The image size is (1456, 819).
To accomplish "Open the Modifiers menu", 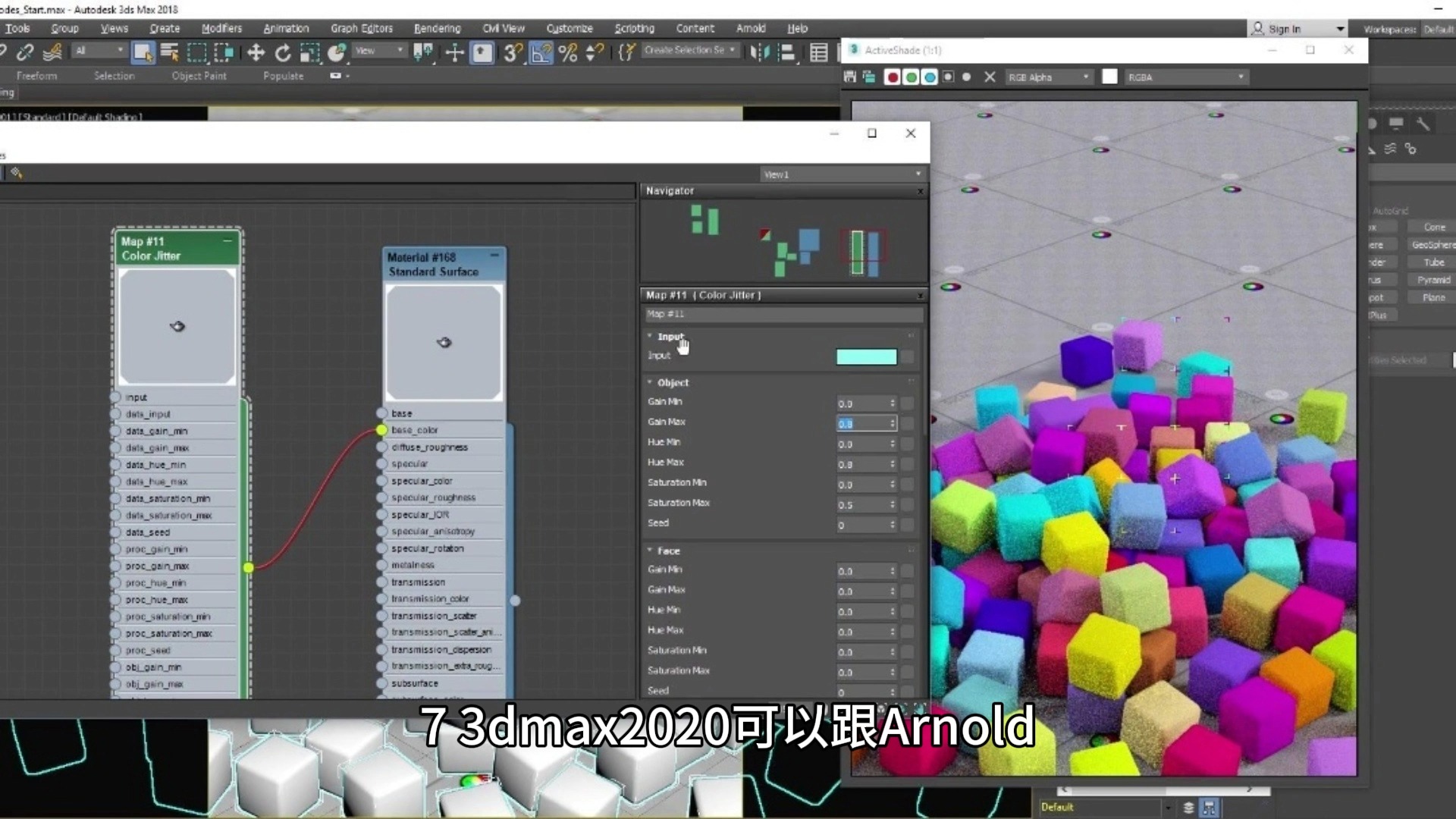I will pos(221,28).
